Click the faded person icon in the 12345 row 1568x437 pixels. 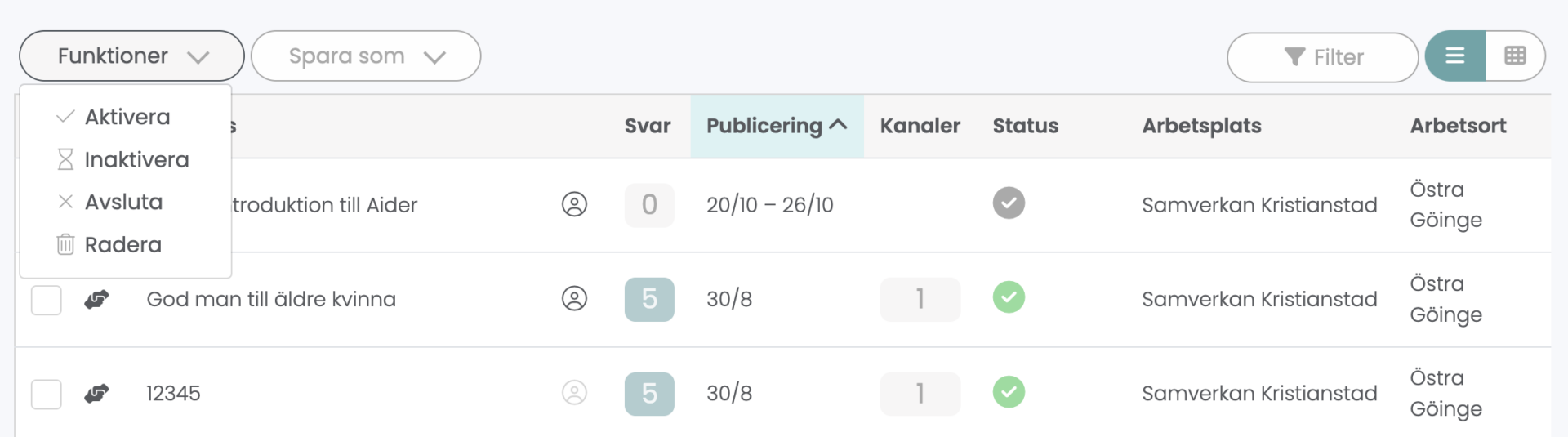[x=575, y=393]
